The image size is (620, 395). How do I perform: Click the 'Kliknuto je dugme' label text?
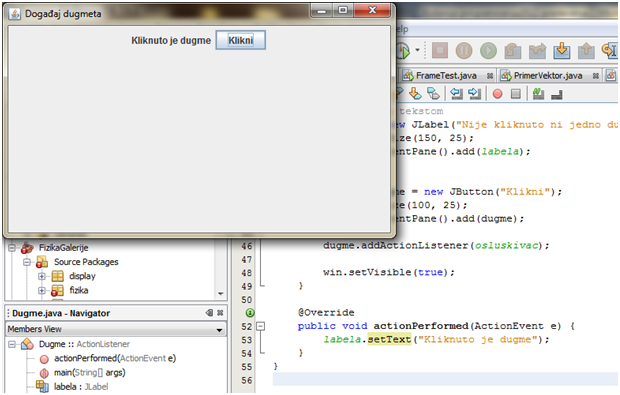pos(171,41)
